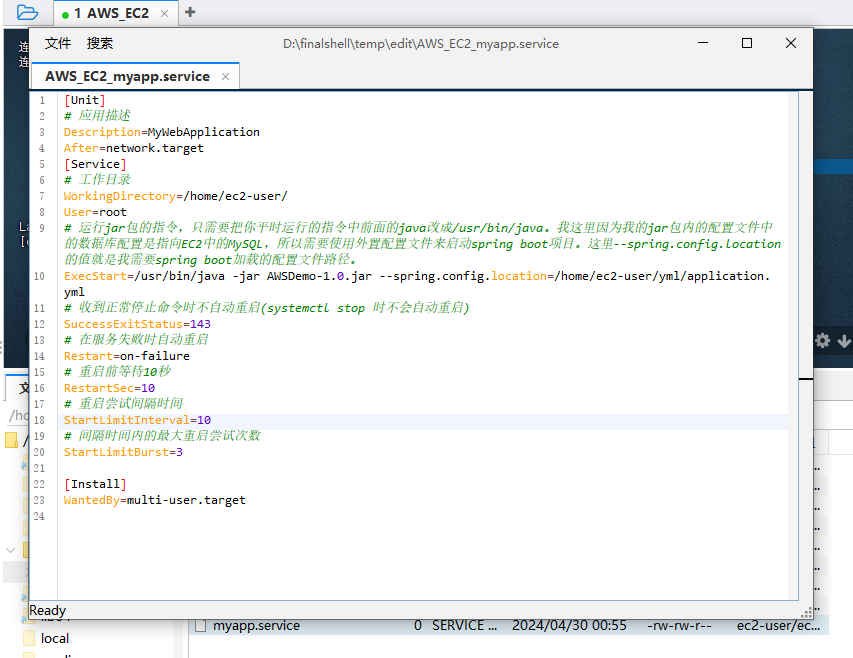Click the [Install] section header
The width and height of the screenshot is (853, 658).
coord(95,484)
